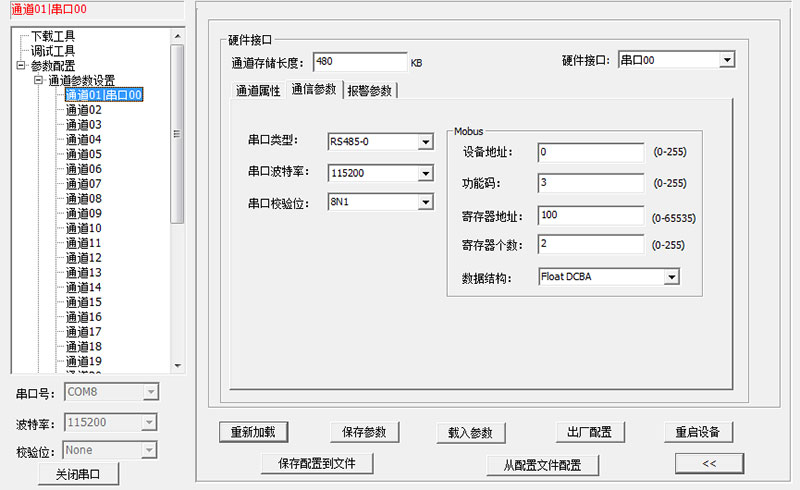Click the 保存参数 button
This screenshot has width=800, height=490.
coord(364,432)
